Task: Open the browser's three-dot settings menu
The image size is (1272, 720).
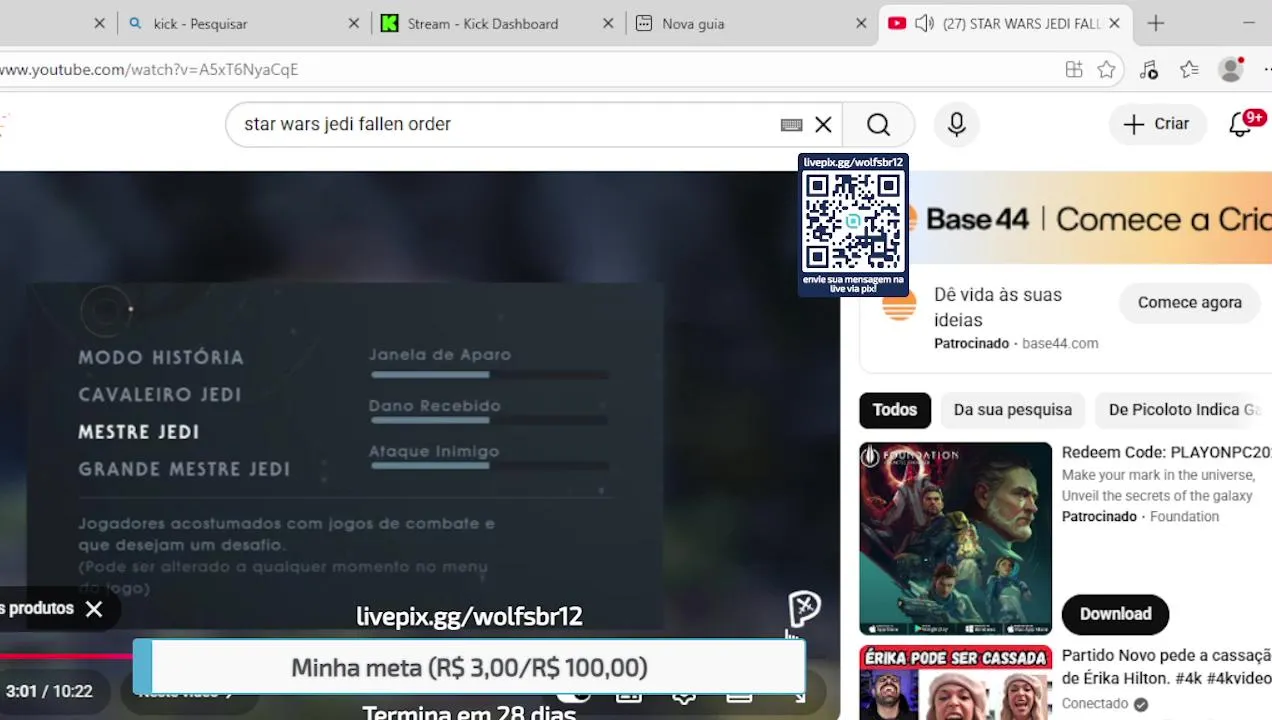Action: click(x=1266, y=69)
